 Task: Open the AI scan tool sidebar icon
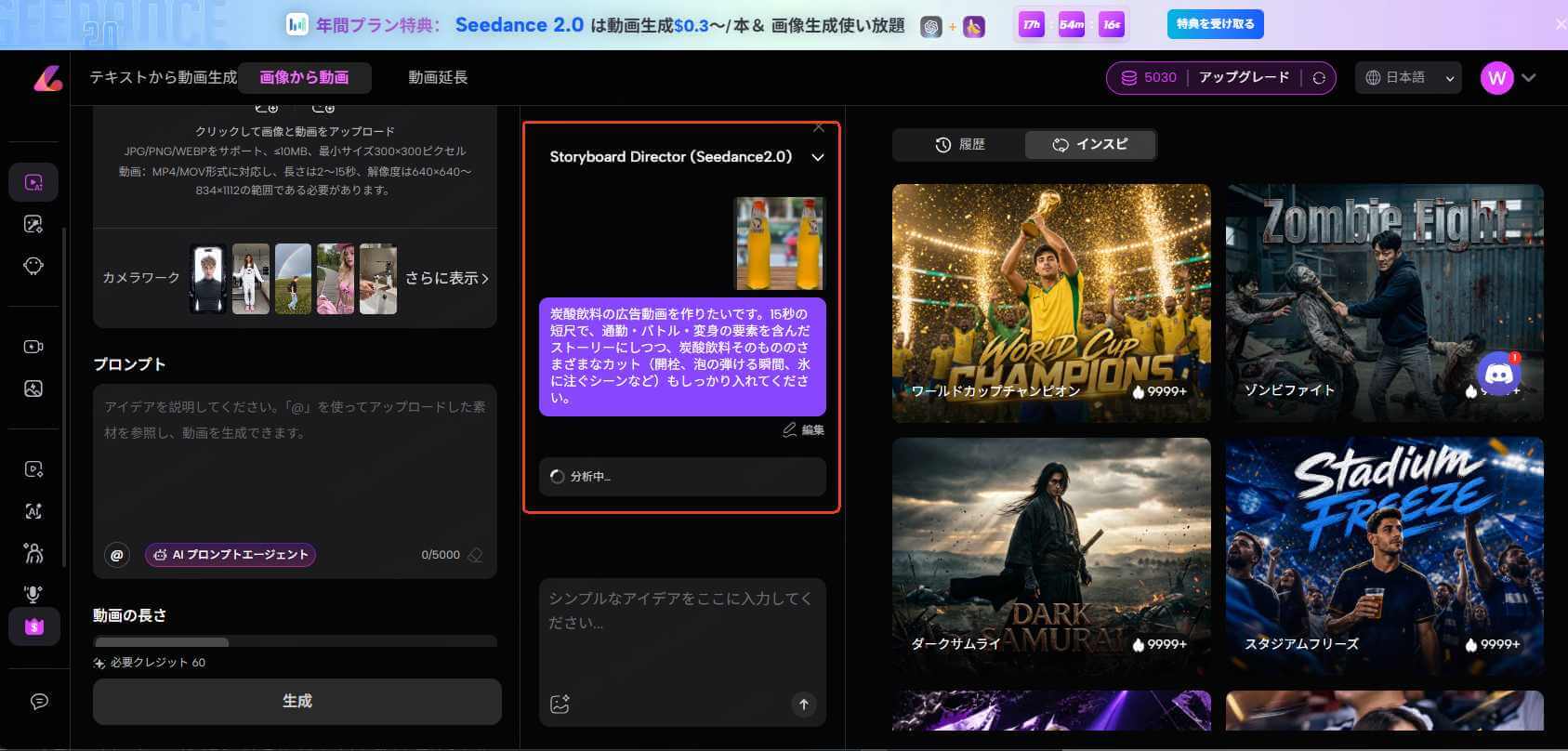pyautogui.click(x=33, y=511)
